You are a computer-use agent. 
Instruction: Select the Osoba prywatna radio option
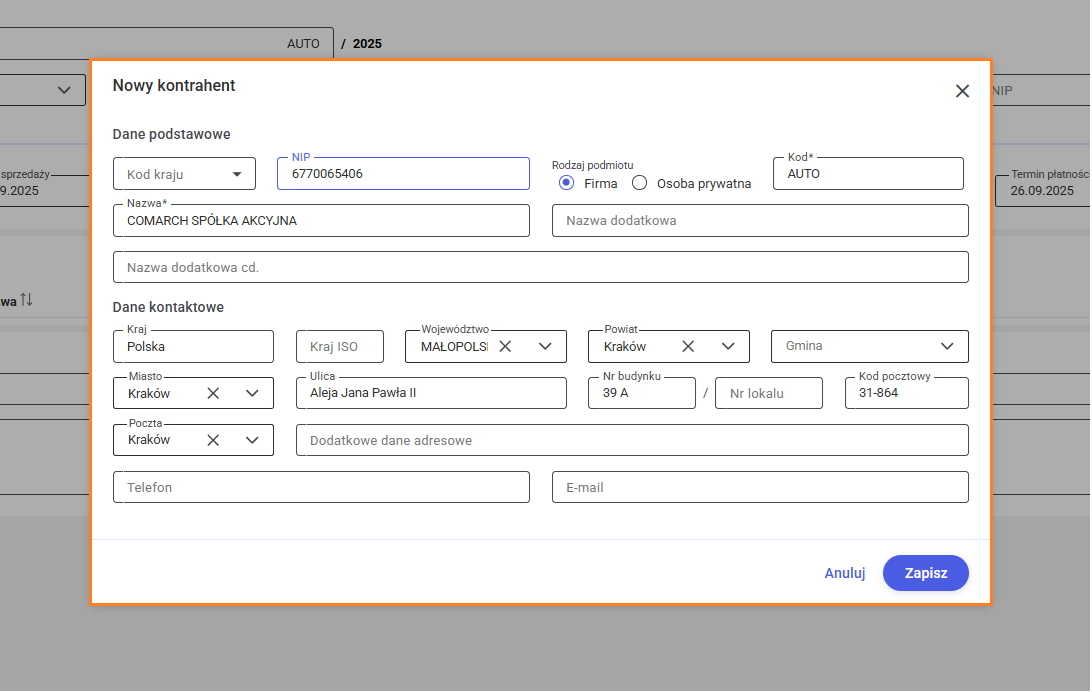coord(640,183)
